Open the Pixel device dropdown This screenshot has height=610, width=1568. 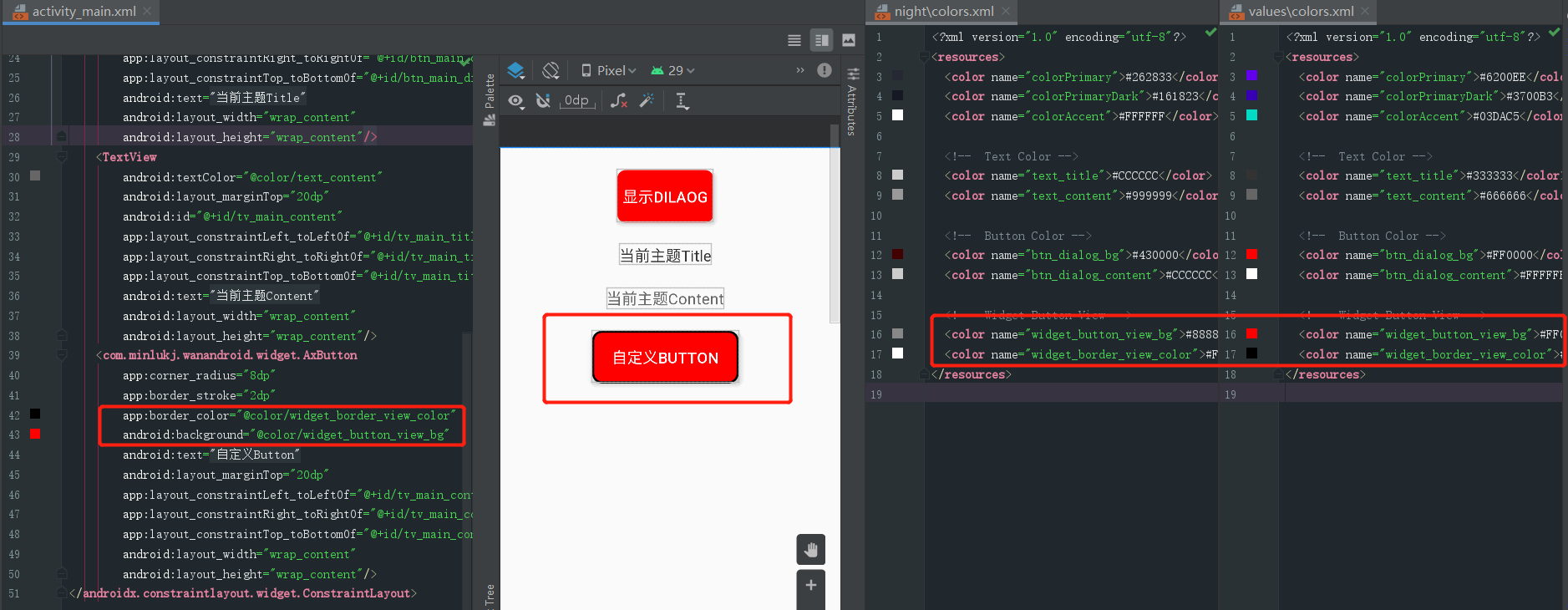(x=608, y=71)
